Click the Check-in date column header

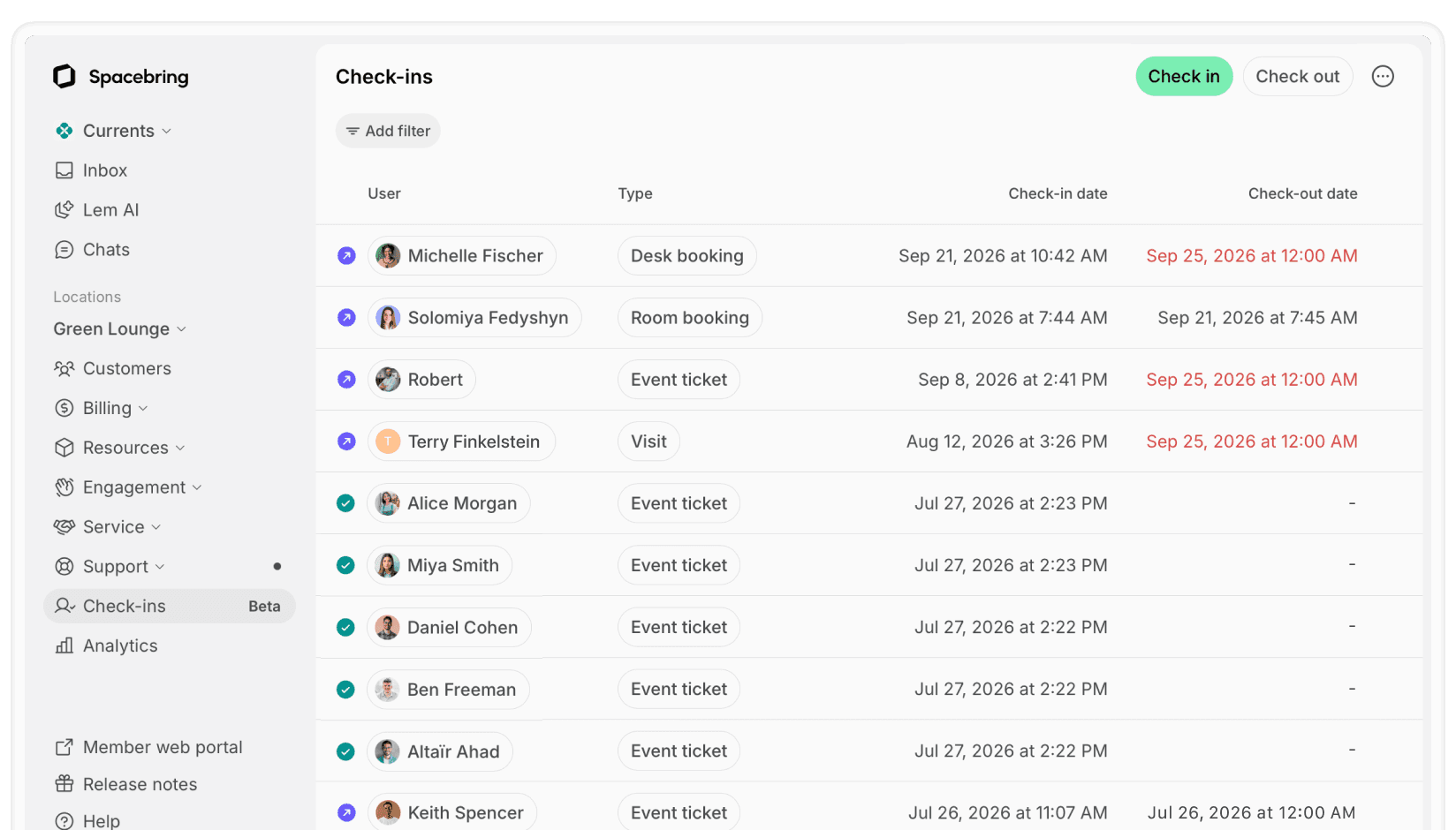point(1058,193)
